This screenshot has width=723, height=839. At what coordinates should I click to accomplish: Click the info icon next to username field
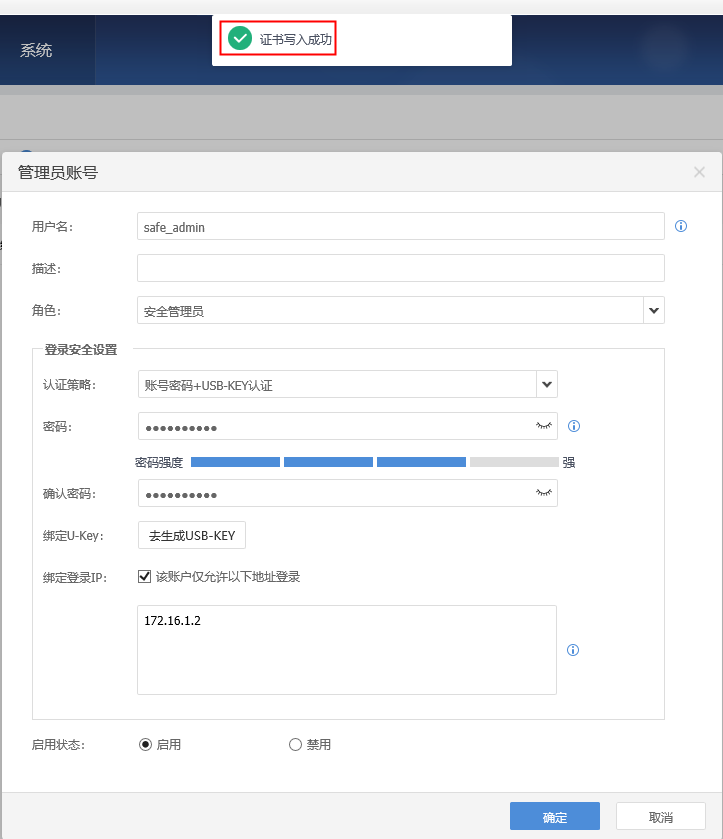681,226
